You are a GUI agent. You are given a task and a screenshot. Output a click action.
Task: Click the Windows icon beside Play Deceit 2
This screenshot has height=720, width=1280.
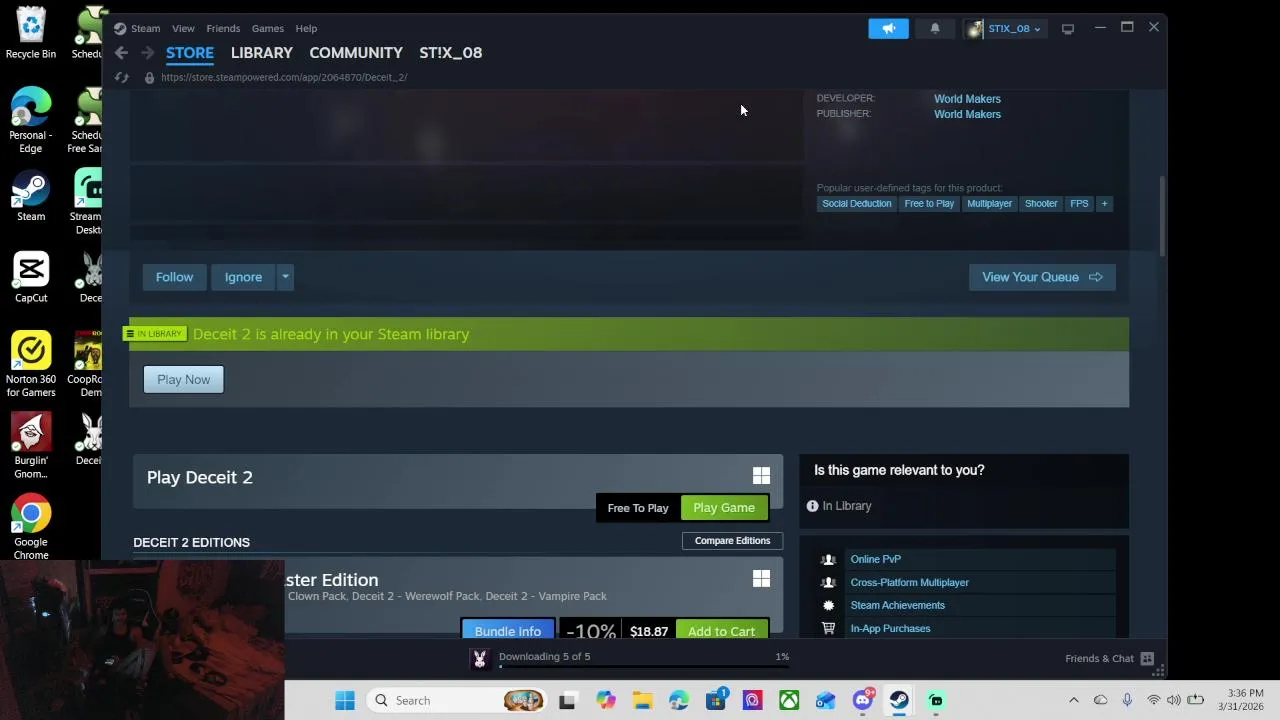(x=761, y=476)
